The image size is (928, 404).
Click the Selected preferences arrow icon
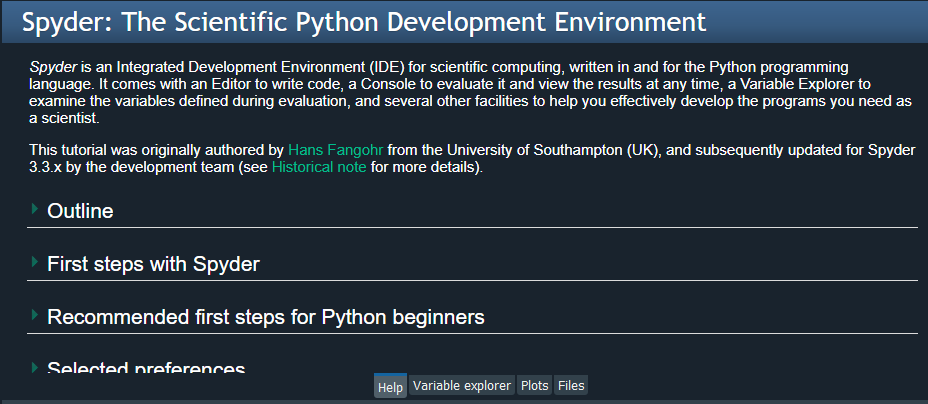click(35, 367)
